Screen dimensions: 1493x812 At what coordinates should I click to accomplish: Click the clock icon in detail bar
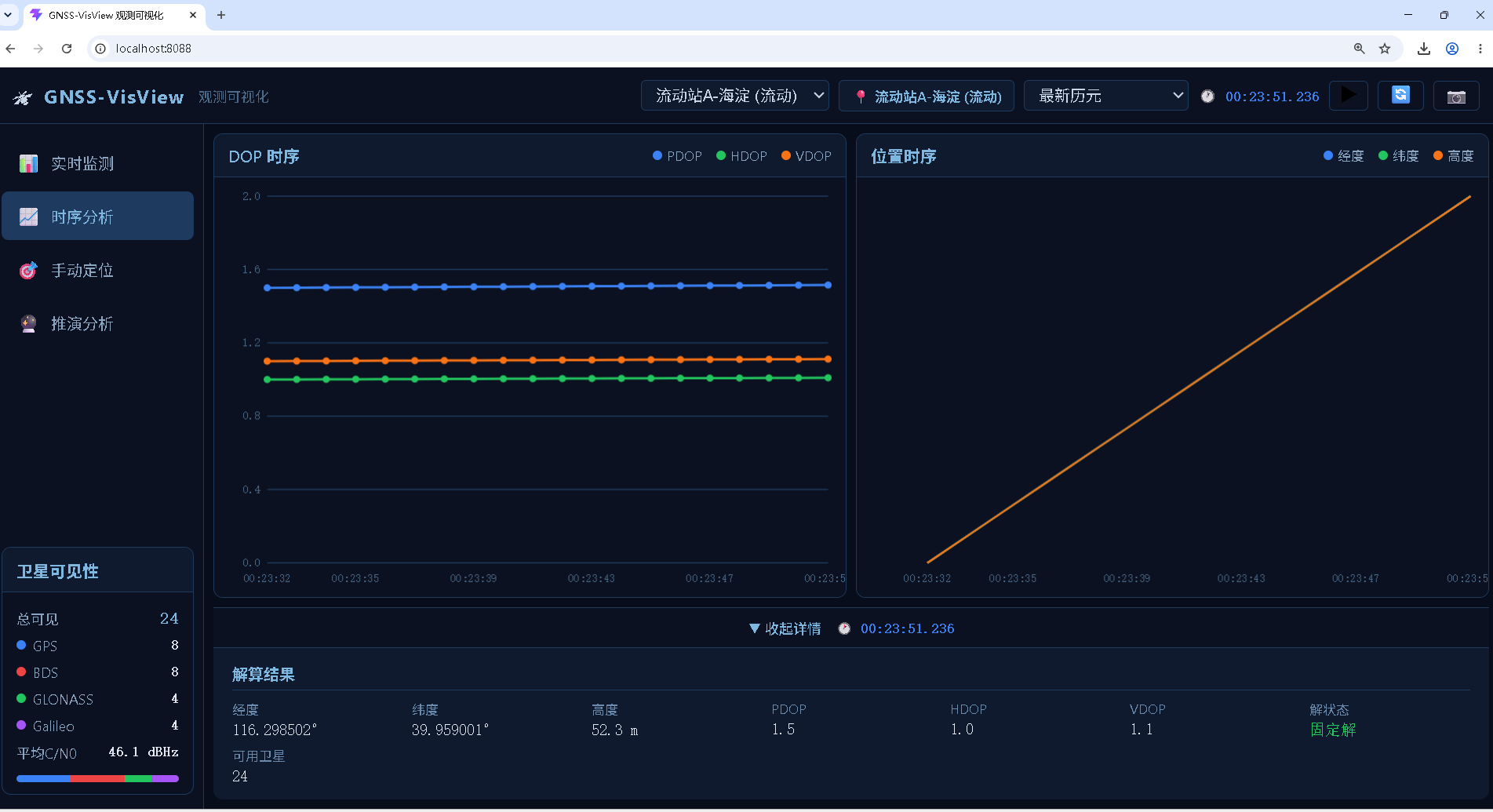[844, 628]
